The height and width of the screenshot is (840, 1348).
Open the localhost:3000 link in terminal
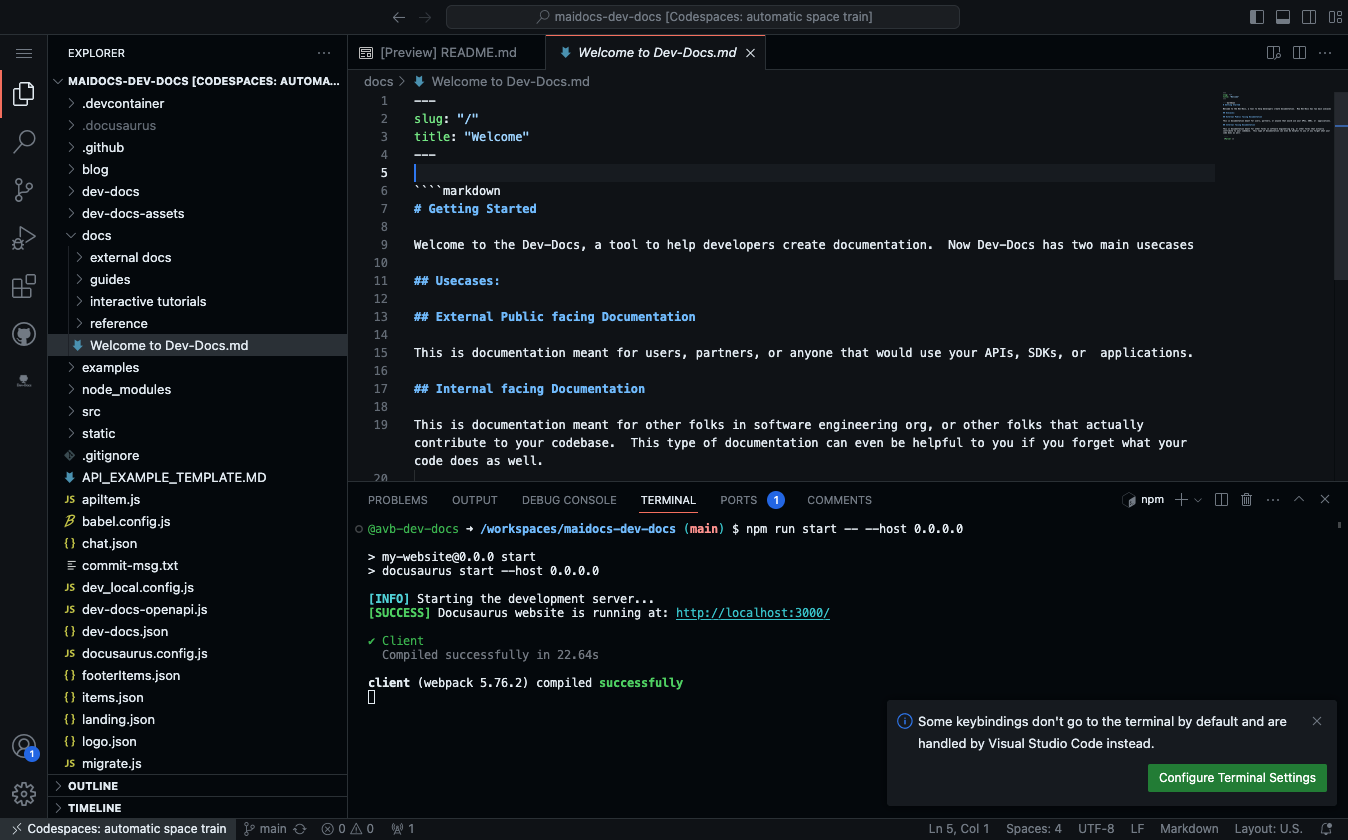pos(752,613)
